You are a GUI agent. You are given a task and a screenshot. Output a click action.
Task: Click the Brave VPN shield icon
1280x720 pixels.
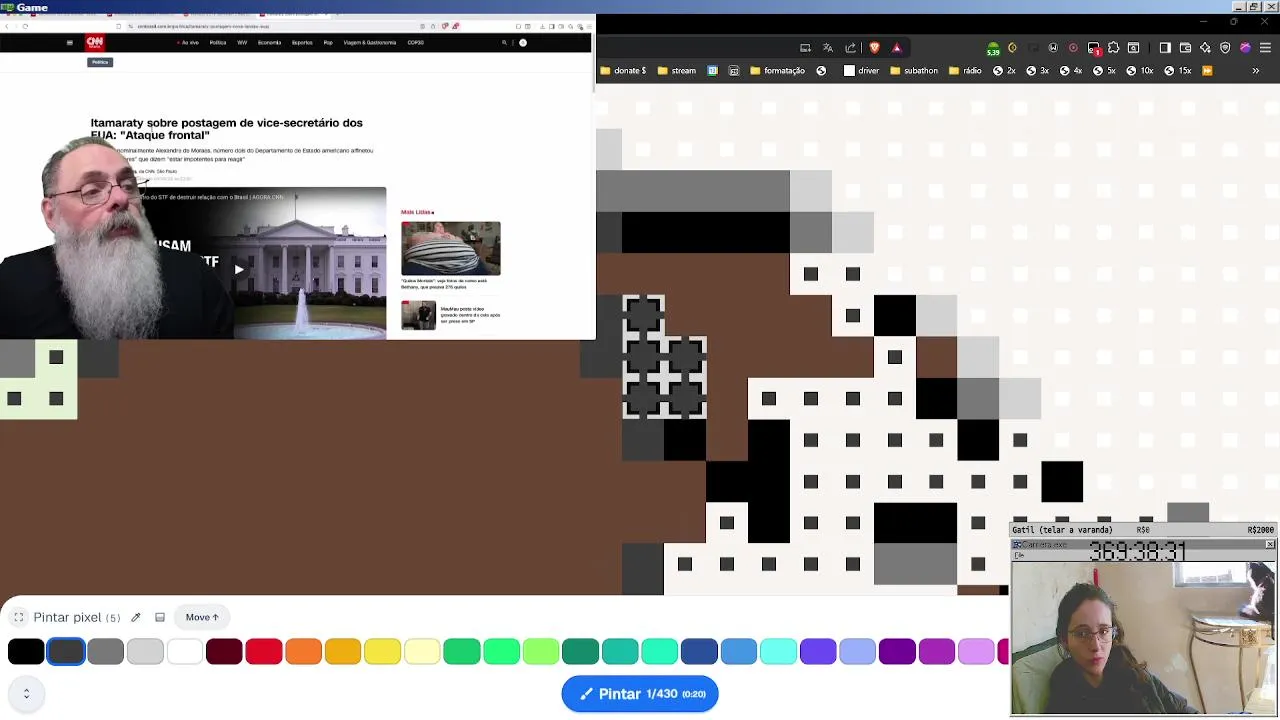(1225, 48)
